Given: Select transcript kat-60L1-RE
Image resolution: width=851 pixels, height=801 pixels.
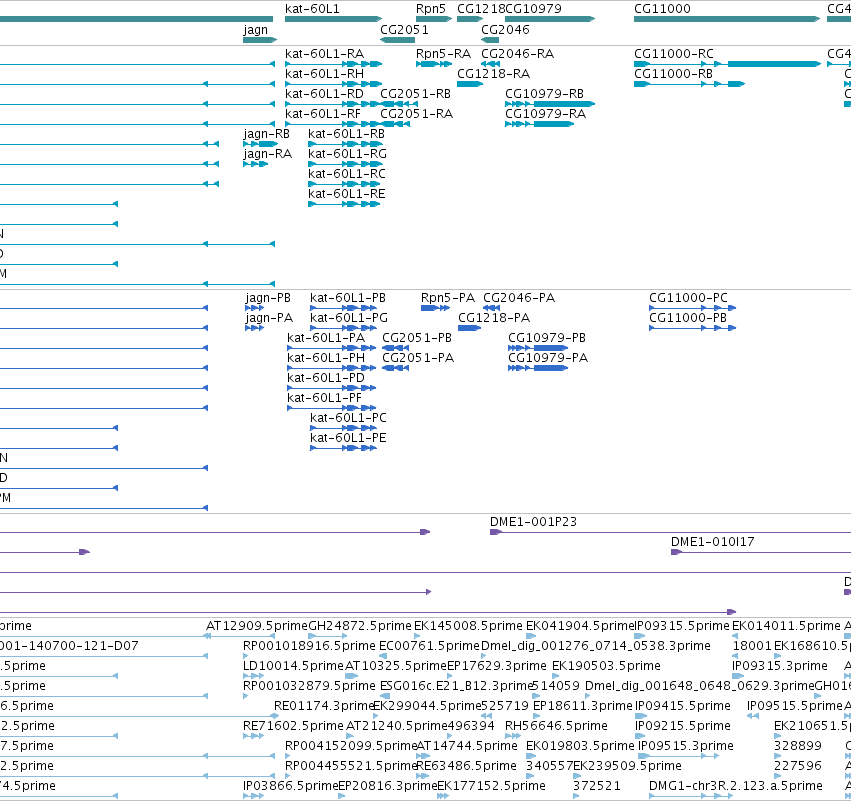Looking at the screenshot, I should [x=347, y=194].
